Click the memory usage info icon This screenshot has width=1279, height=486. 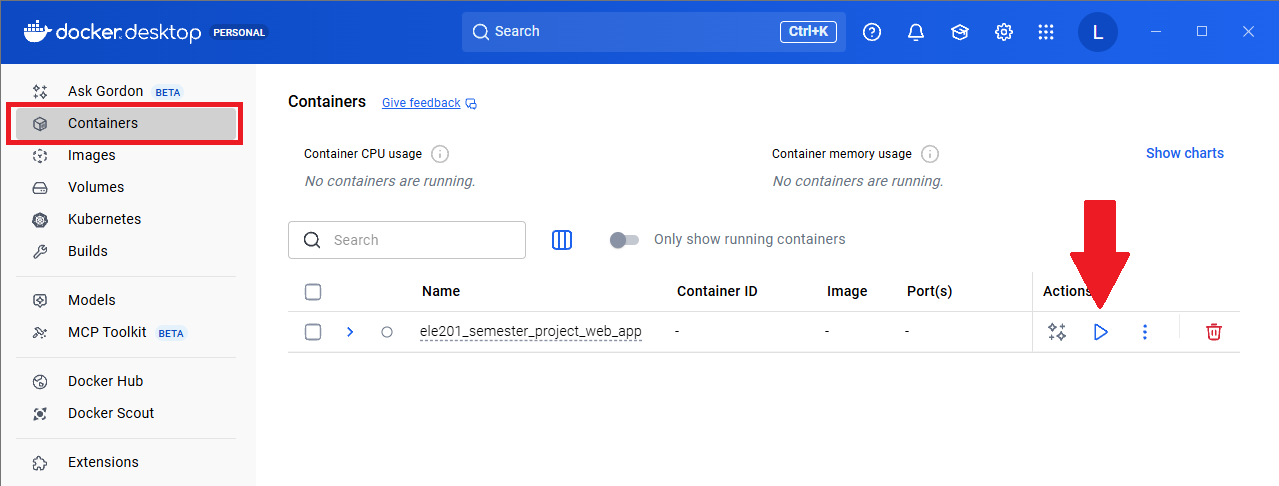click(x=929, y=154)
